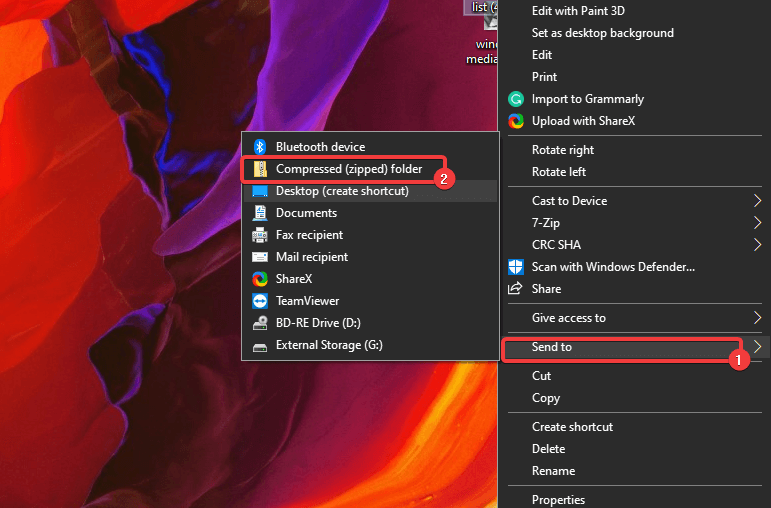Select Copy from the context menu

coord(635,398)
